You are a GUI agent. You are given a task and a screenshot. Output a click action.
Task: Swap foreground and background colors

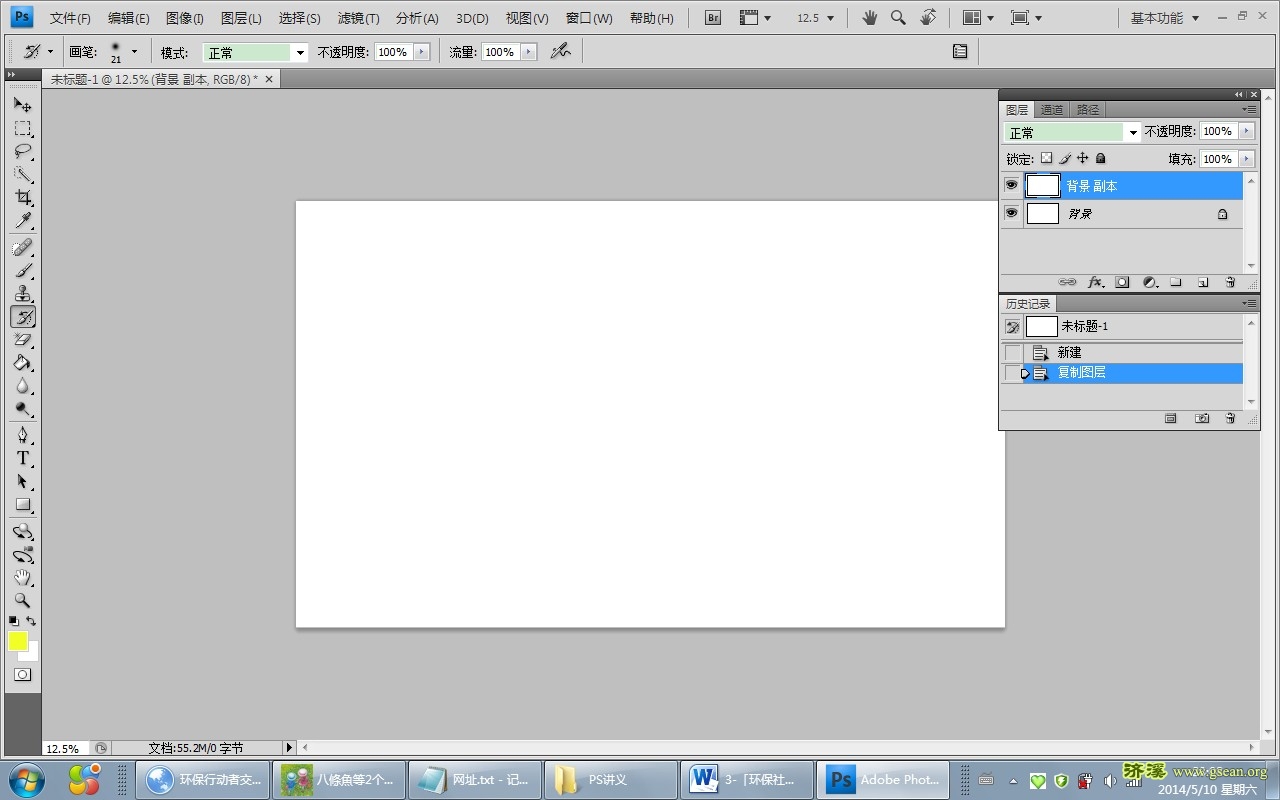tap(31, 621)
